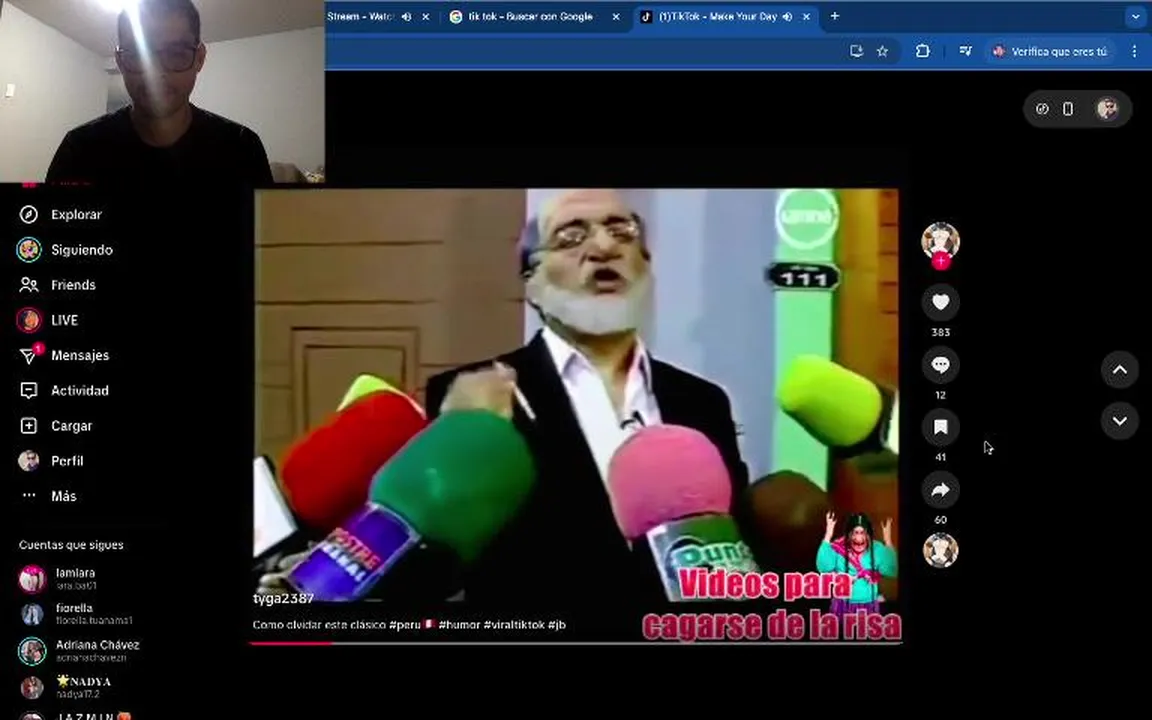This screenshot has width=1152, height=720.
Task: Open comments with the speech bubble icon
Action: pos(940,364)
